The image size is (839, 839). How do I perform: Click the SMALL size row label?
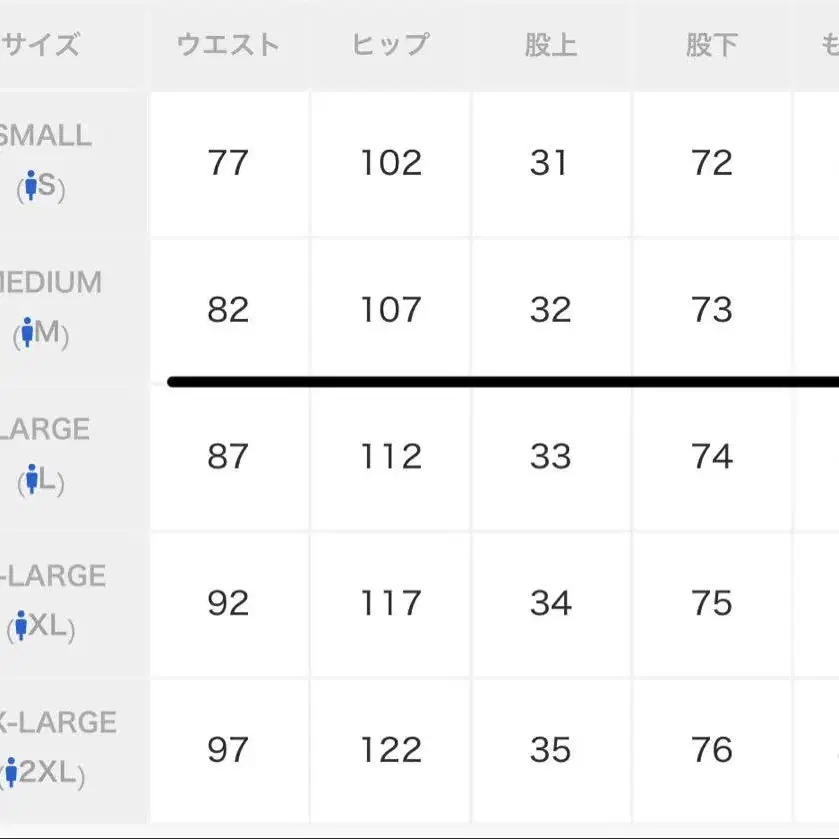[x=45, y=136]
